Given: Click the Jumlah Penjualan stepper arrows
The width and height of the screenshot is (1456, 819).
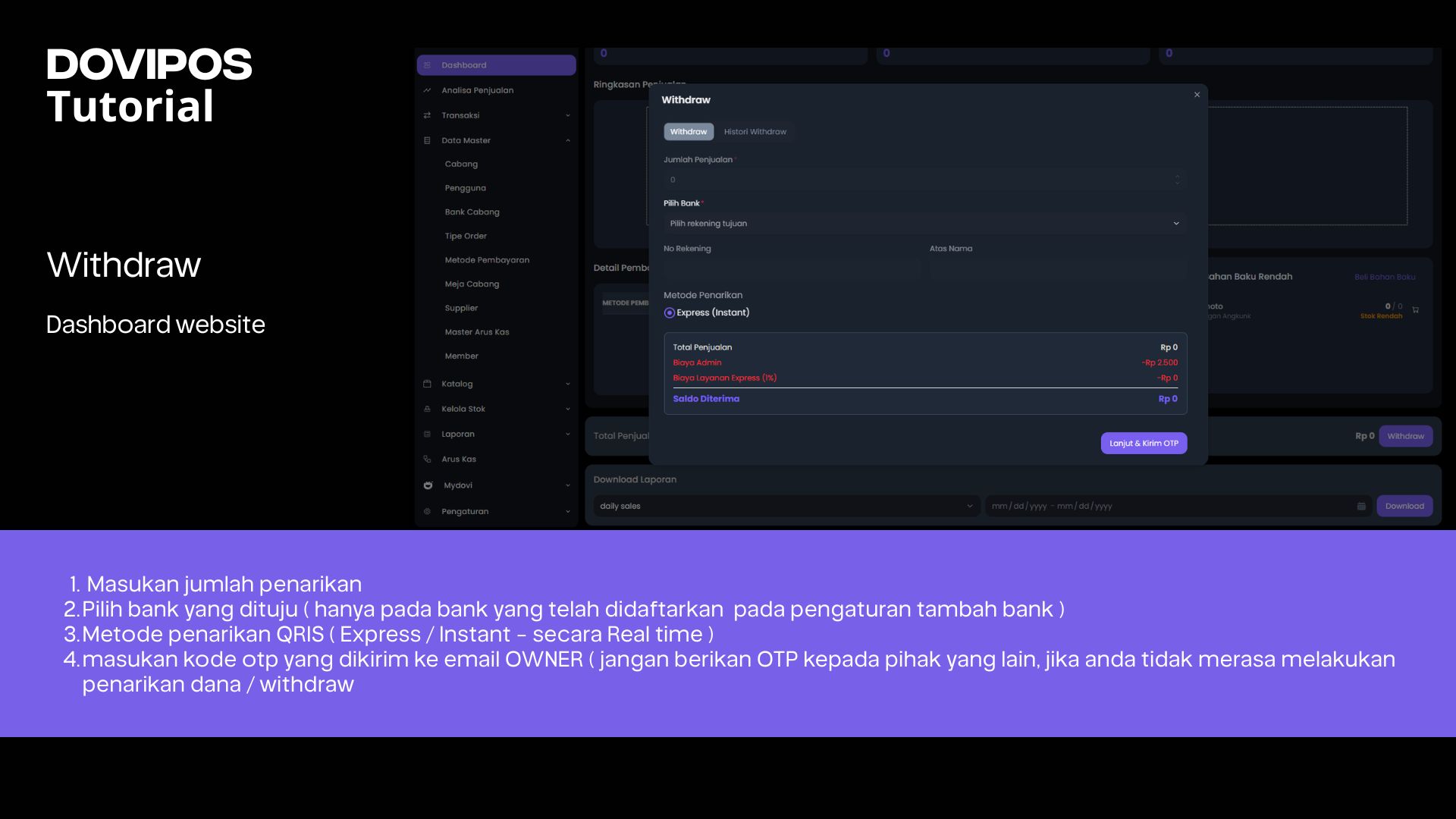Looking at the screenshot, I should (x=1177, y=180).
